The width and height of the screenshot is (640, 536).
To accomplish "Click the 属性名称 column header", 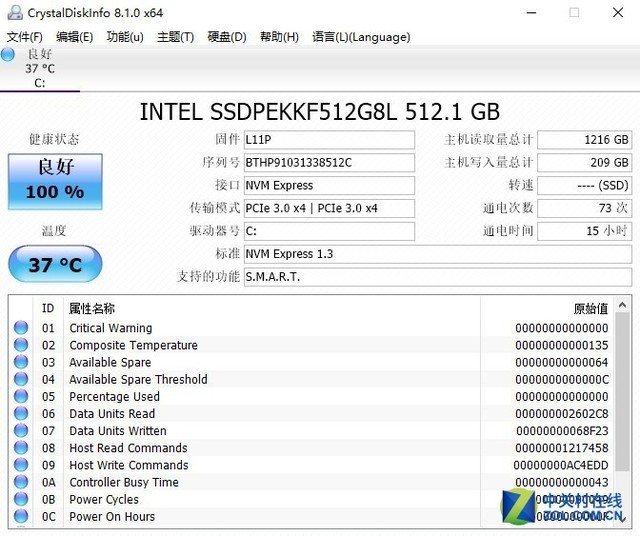I will pyautogui.click(x=272, y=308).
